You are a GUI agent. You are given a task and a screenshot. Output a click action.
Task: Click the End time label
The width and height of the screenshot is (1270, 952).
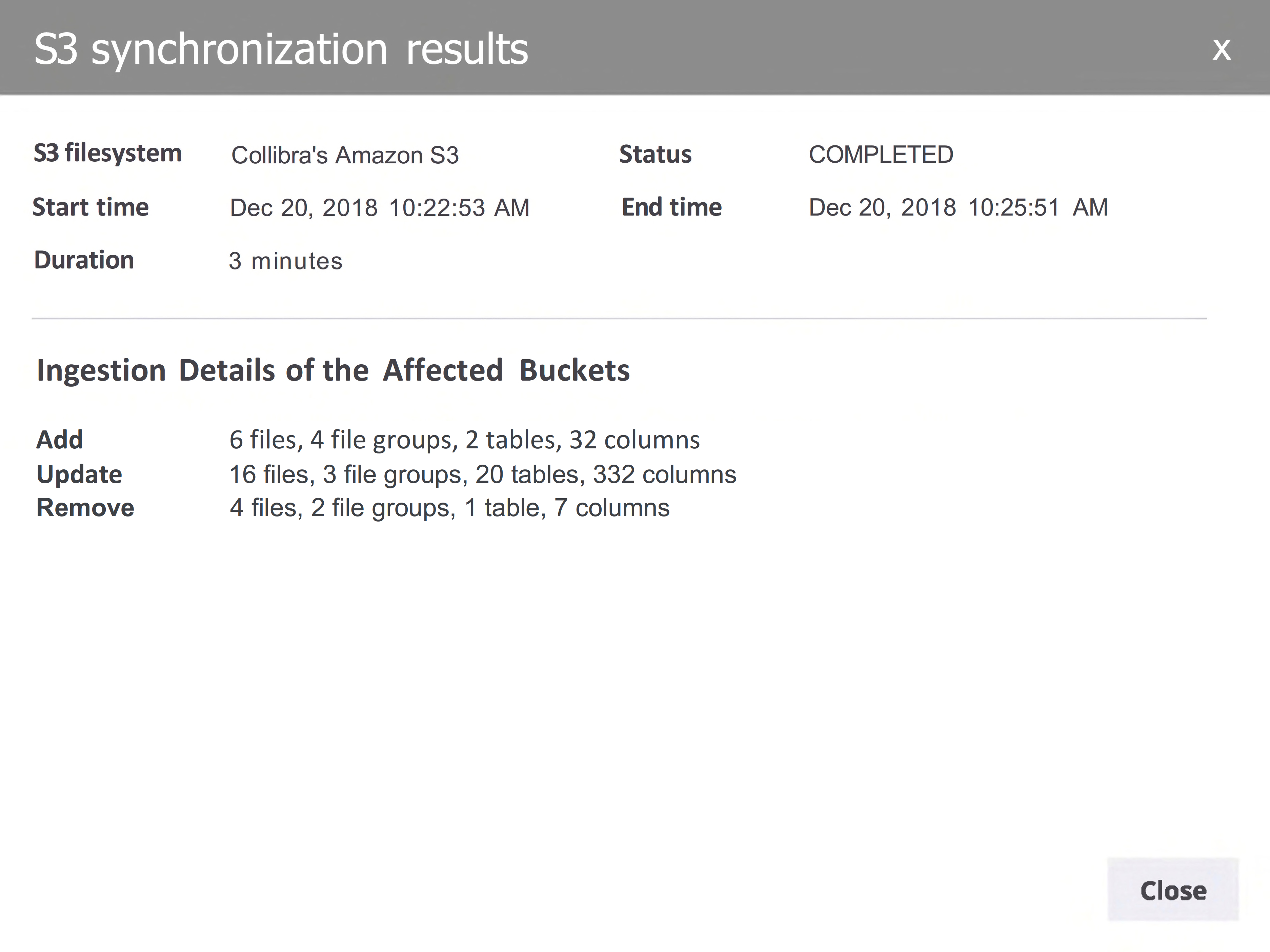(x=671, y=207)
